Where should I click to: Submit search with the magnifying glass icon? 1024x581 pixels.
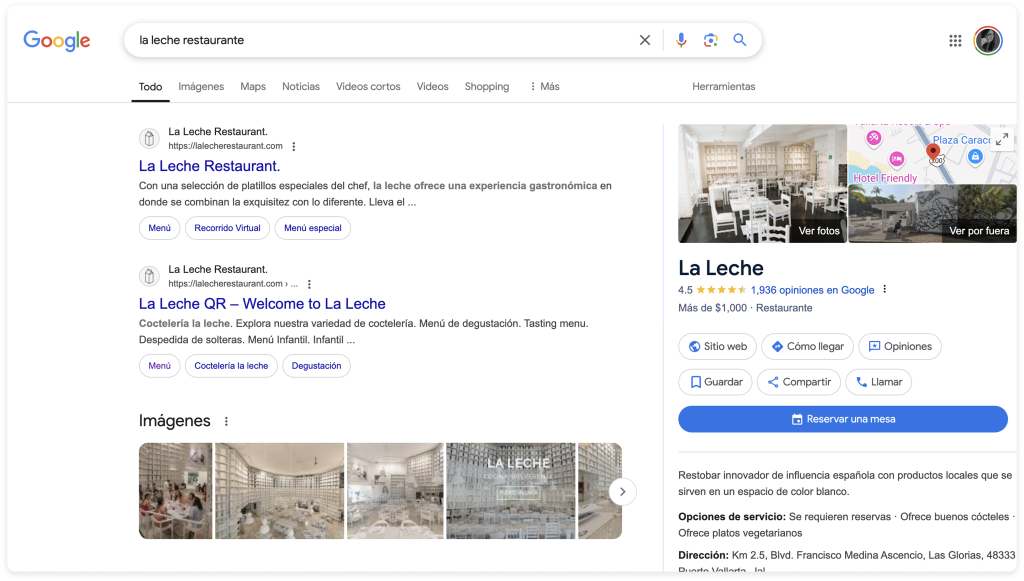pos(740,40)
